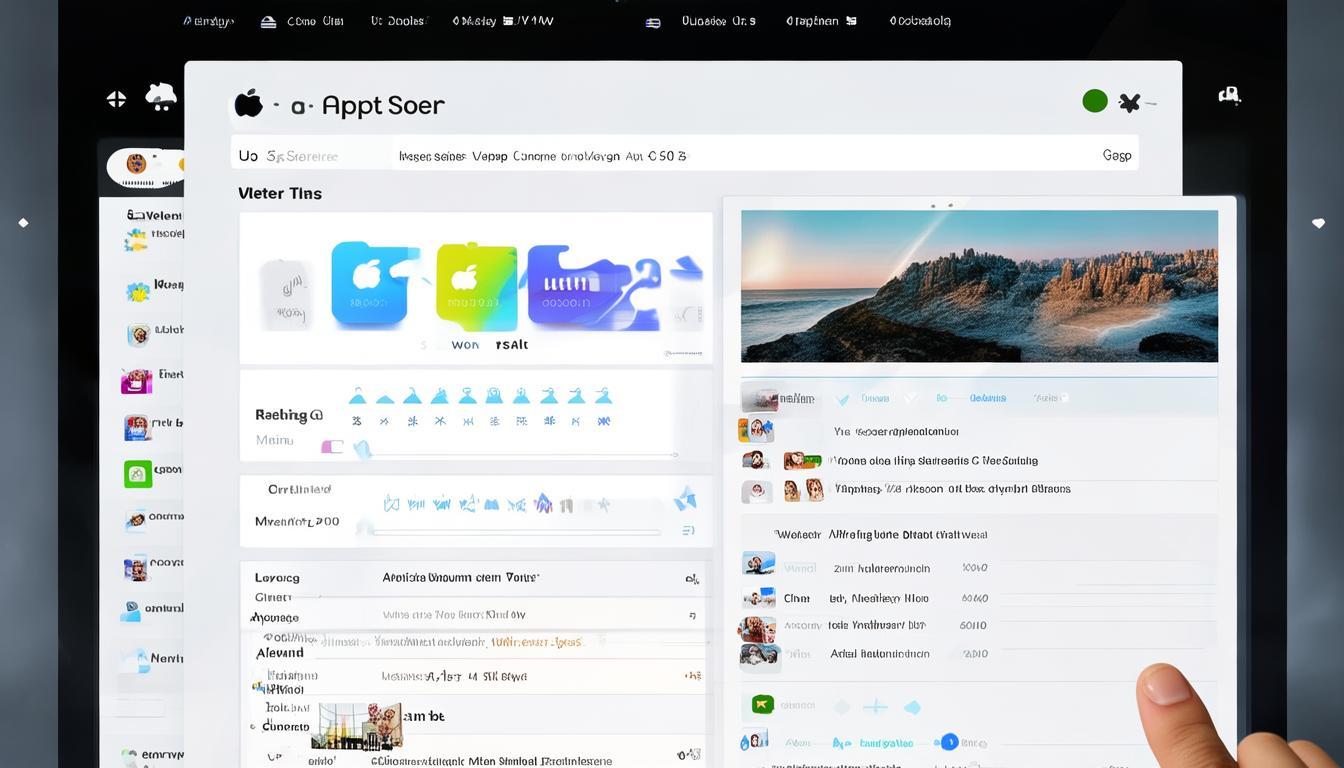Toggle the first blue checkmark under the landscape

coord(842,399)
